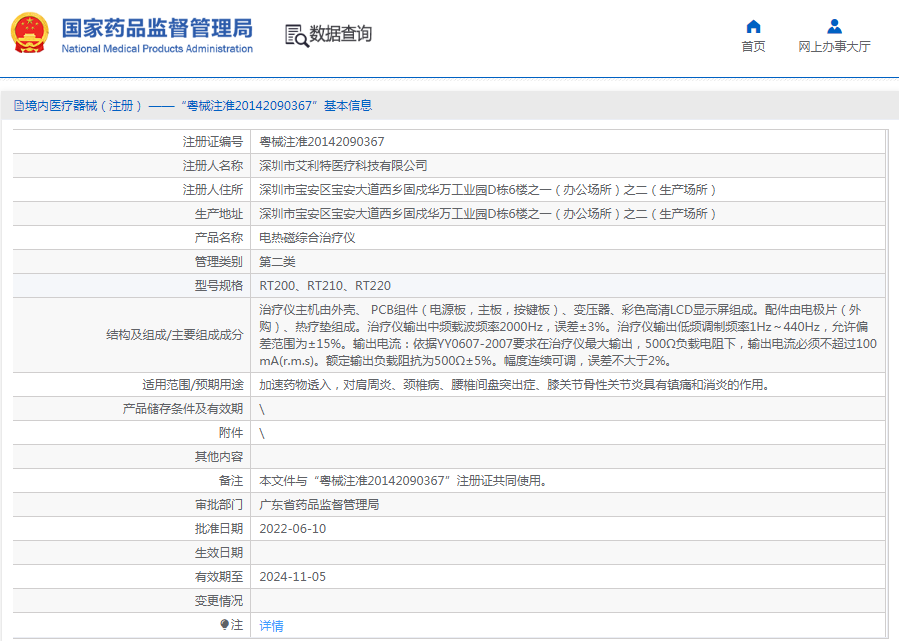This screenshot has height=641, width=899.
Task: Open the 首页 home icon
Action: click(753, 26)
